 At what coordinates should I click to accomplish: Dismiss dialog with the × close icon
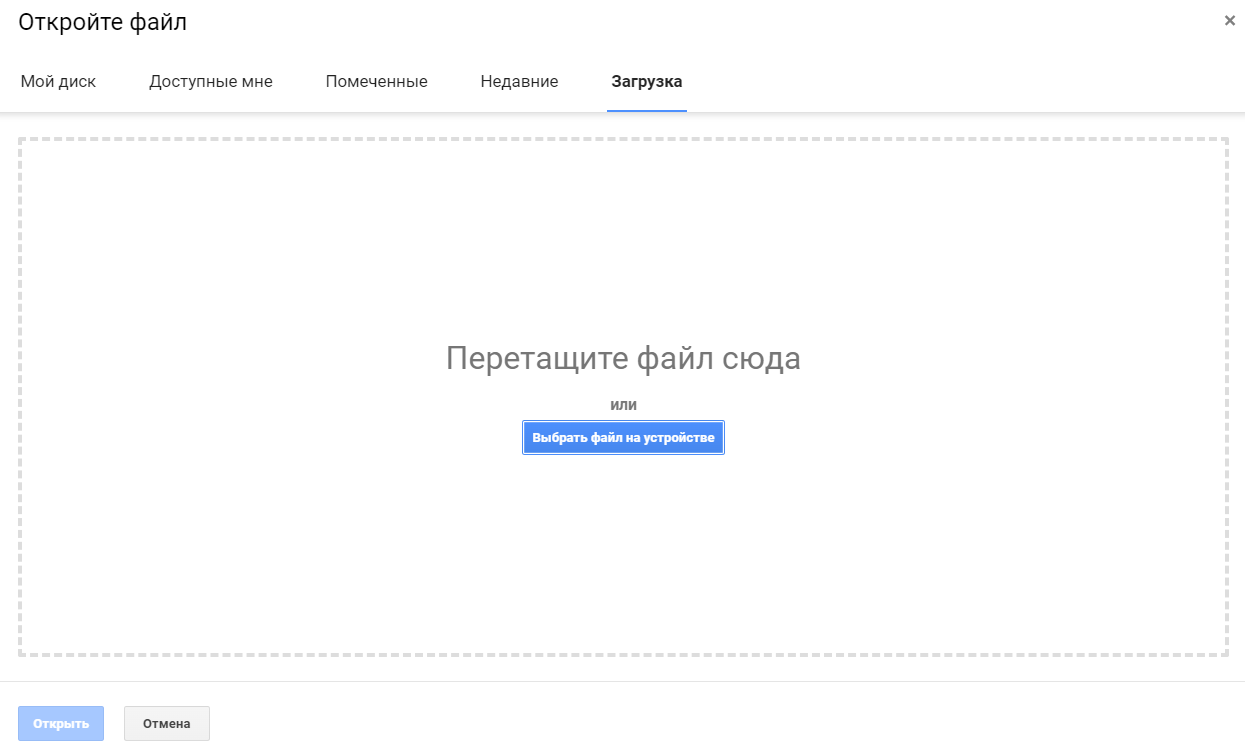click(1229, 19)
